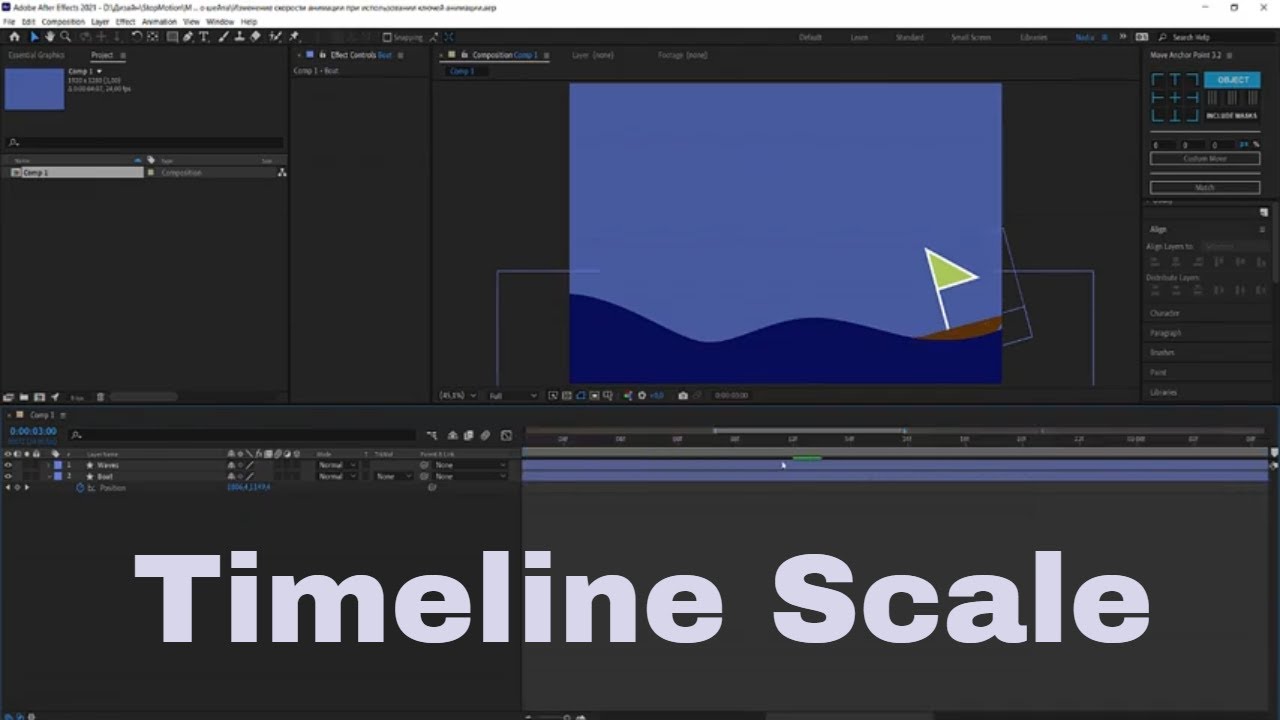Expand the Waves layer properties
The image size is (1280, 720).
tap(48, 465)
